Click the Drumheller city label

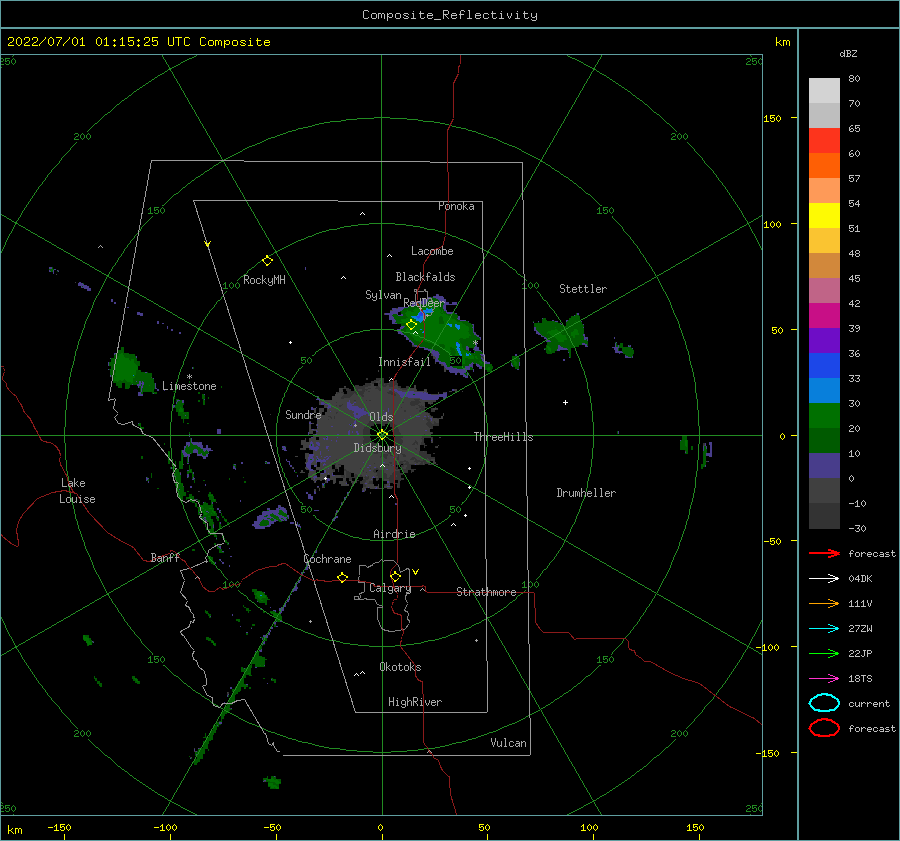pyautogui.click(x=586, y=493)
